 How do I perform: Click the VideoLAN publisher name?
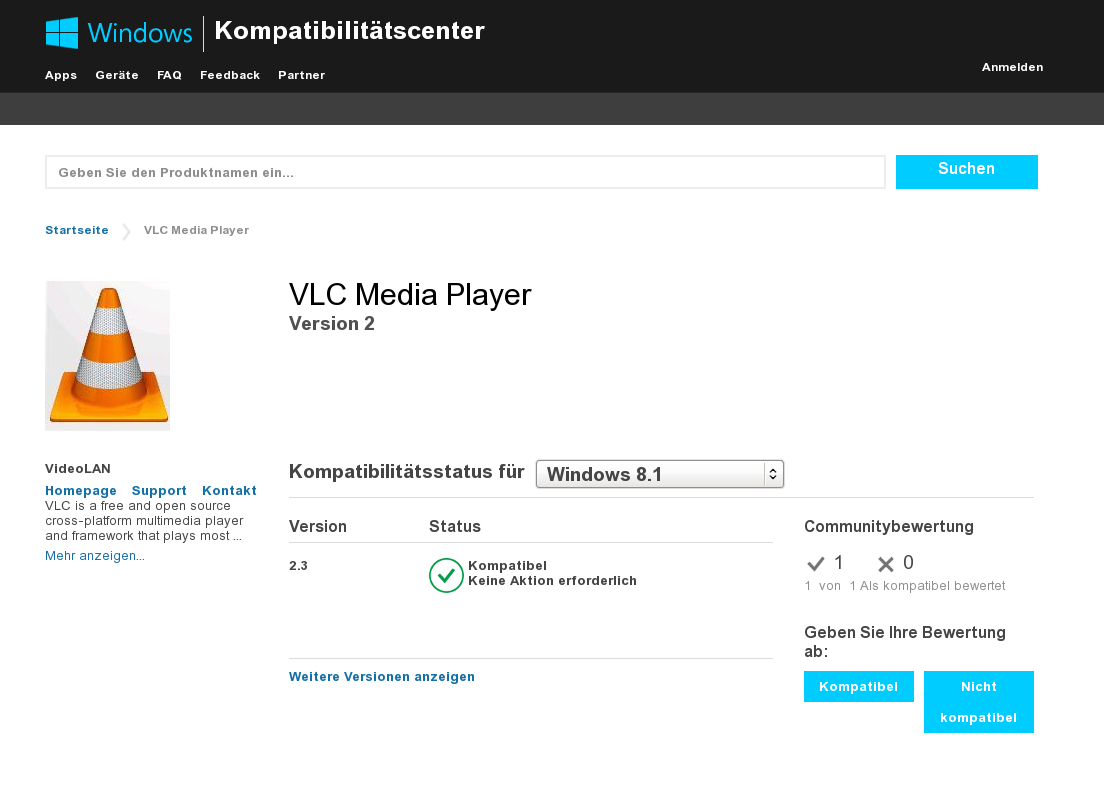pos(78,469)
